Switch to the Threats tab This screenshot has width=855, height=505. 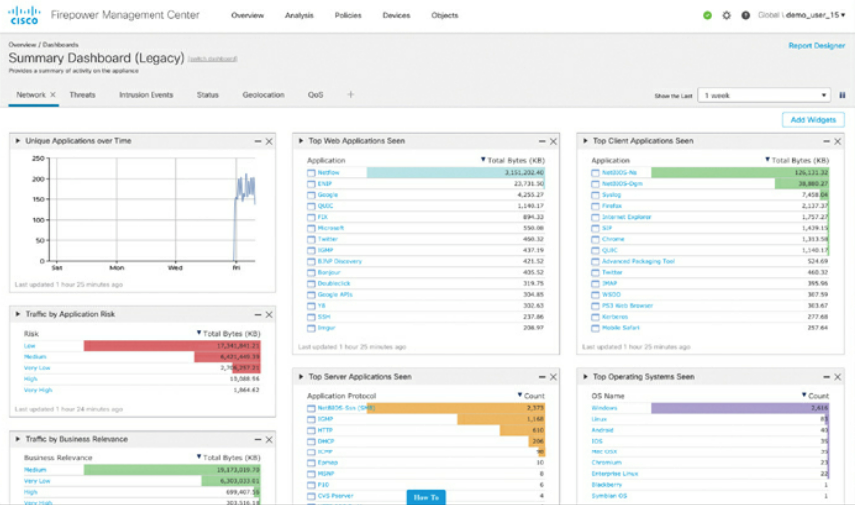(82, 95)
